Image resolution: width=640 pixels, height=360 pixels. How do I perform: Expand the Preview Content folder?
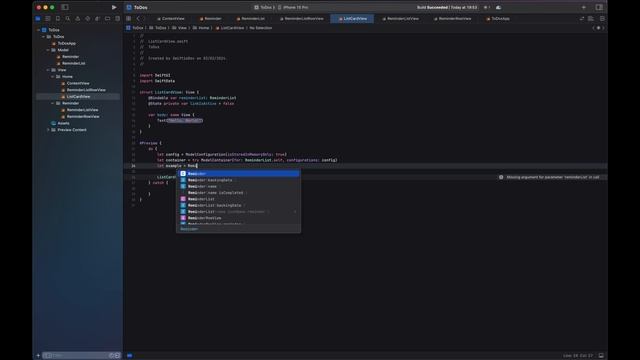pos(48,130)
